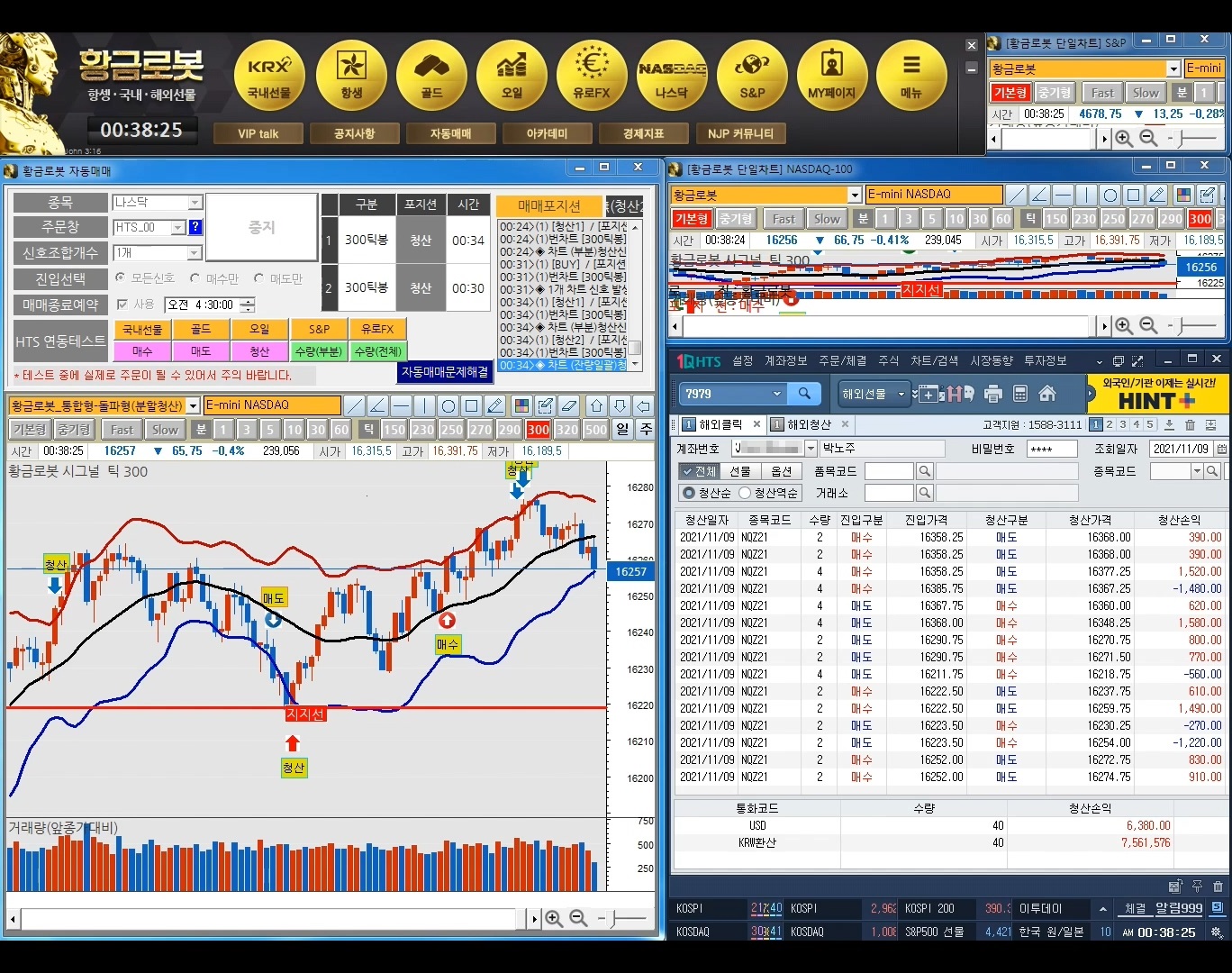
Task: Click the pink 매수 test button
Action: click(142, 351)
